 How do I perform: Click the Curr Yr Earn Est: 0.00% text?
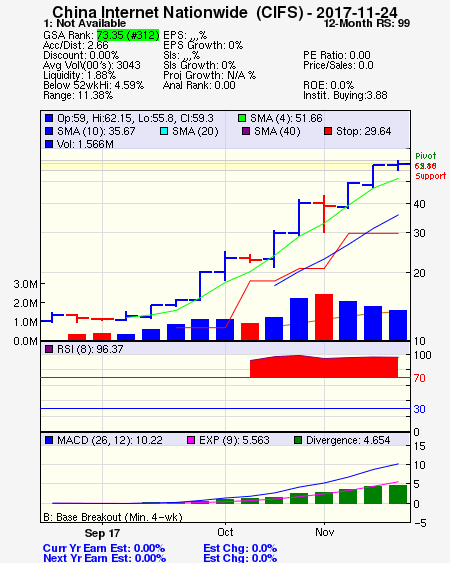coord(104,548)
